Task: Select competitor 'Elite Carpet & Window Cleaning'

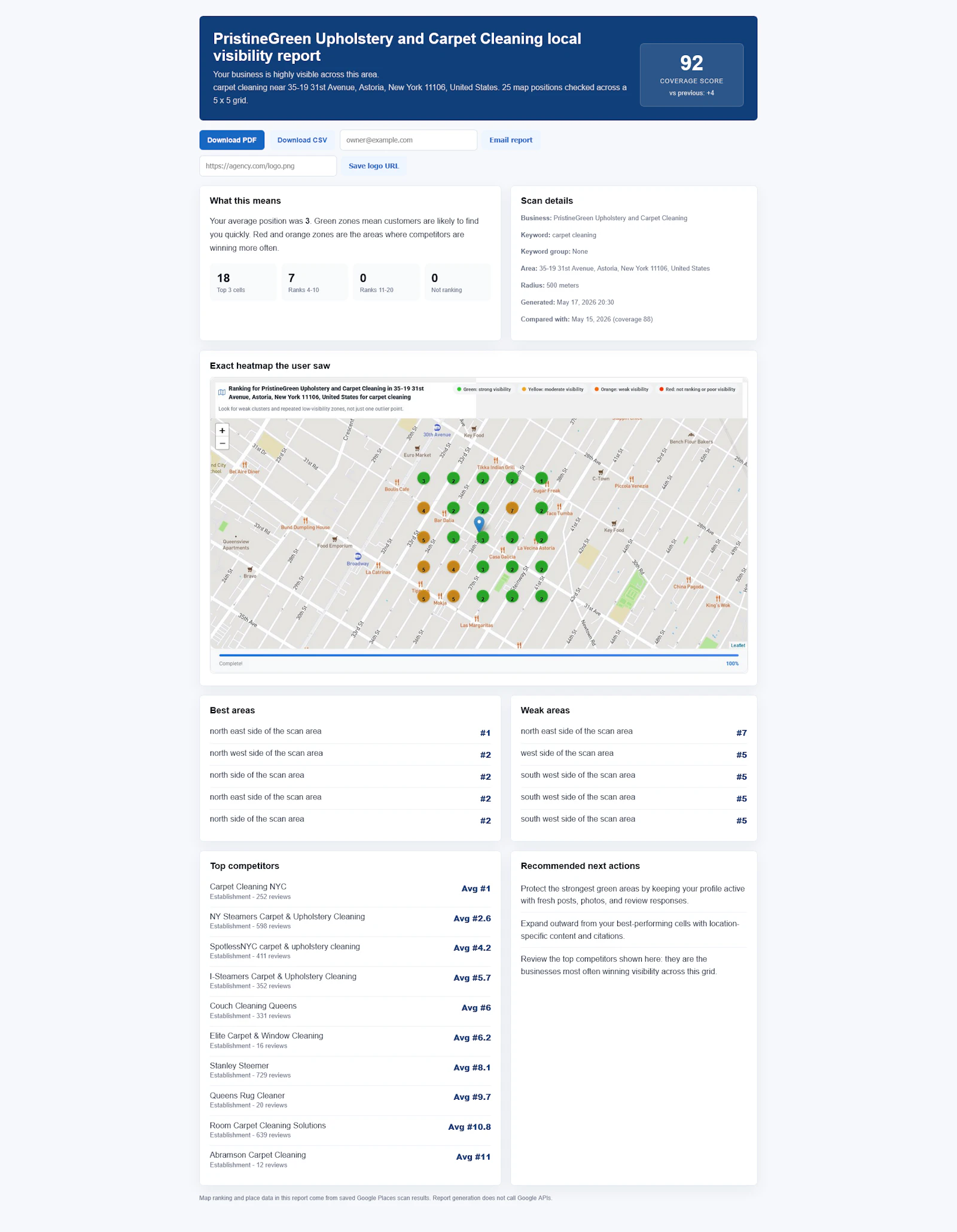Action: pyautogui.click(x=350, y=1041)
